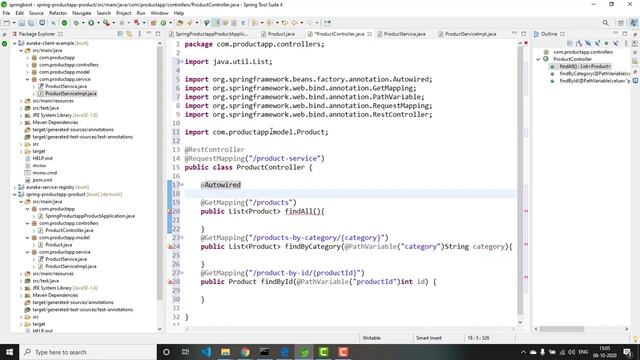Open the Refactor menu
640x360 pixels.
click(x=58, y=13)
